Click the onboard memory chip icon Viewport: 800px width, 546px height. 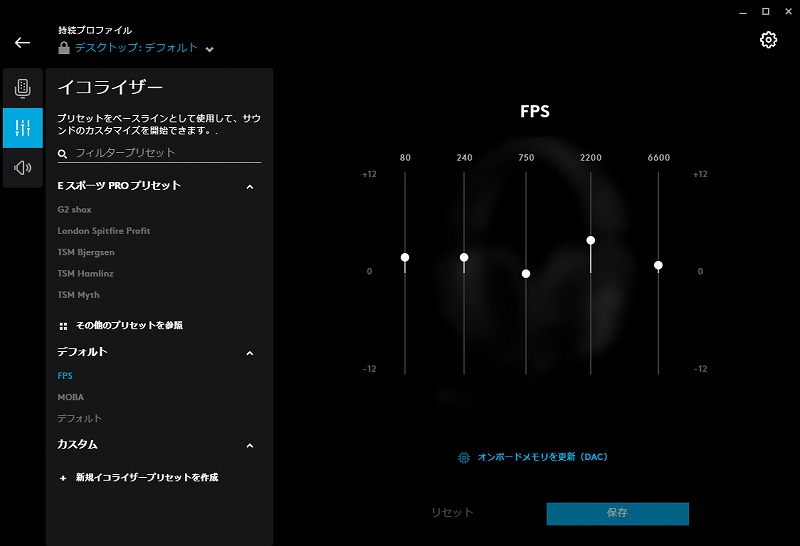(463, 458)
